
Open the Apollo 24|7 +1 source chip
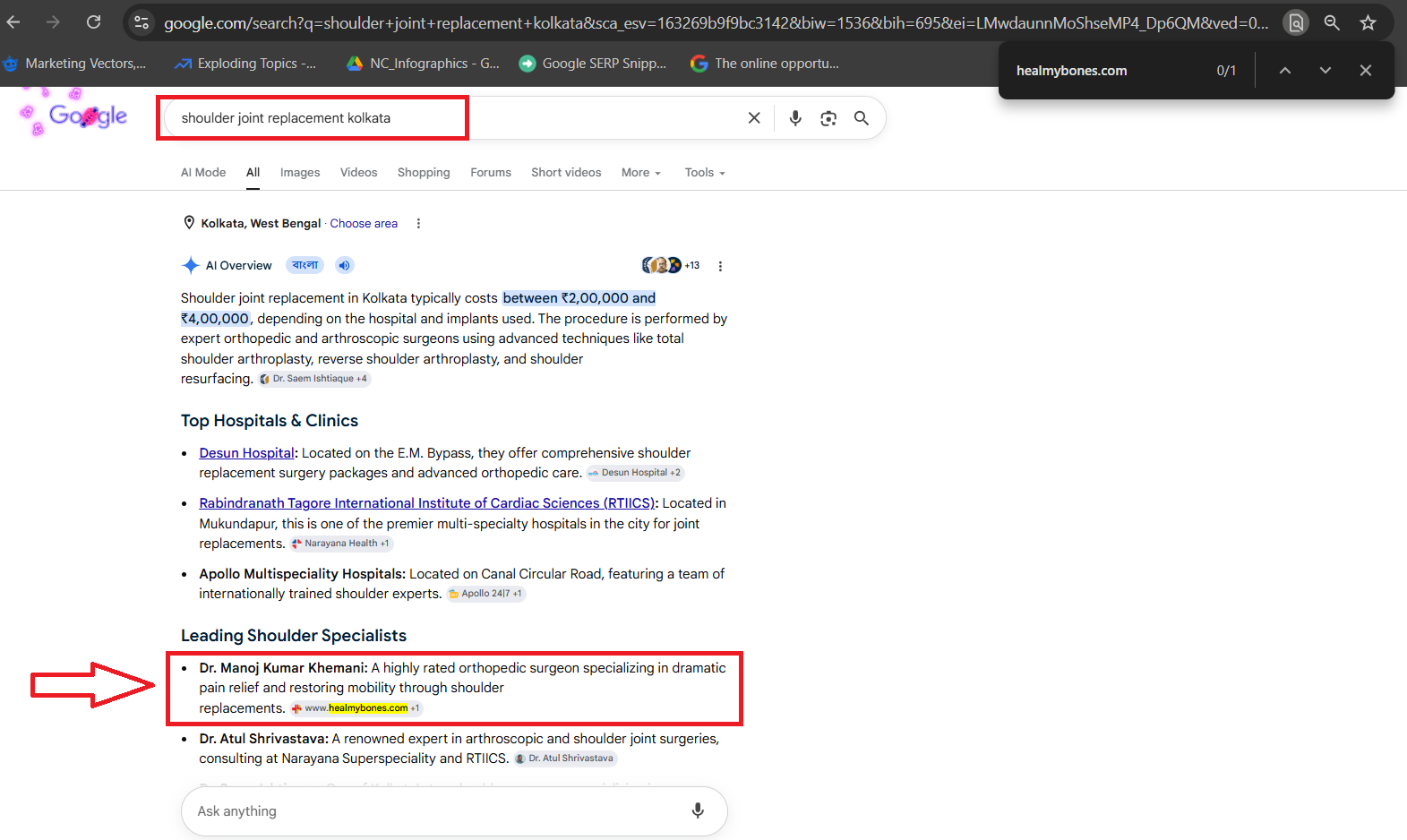485,594
